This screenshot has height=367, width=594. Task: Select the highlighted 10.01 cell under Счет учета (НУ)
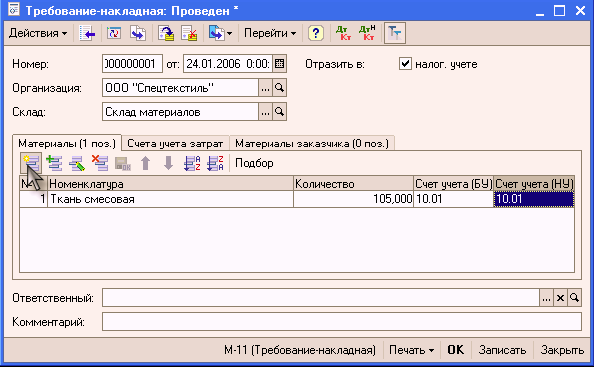pyautogui.click(x=534, y=199)
